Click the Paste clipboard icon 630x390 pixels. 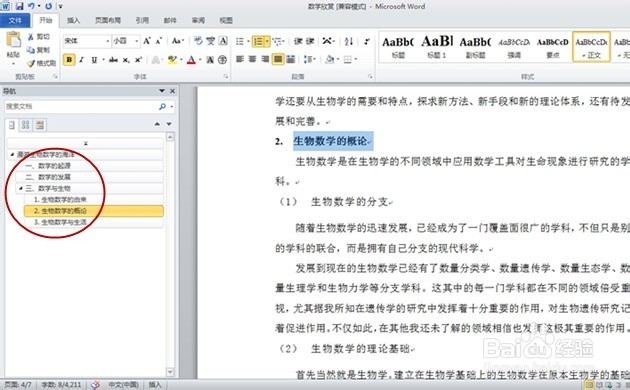tap(13, 40)
